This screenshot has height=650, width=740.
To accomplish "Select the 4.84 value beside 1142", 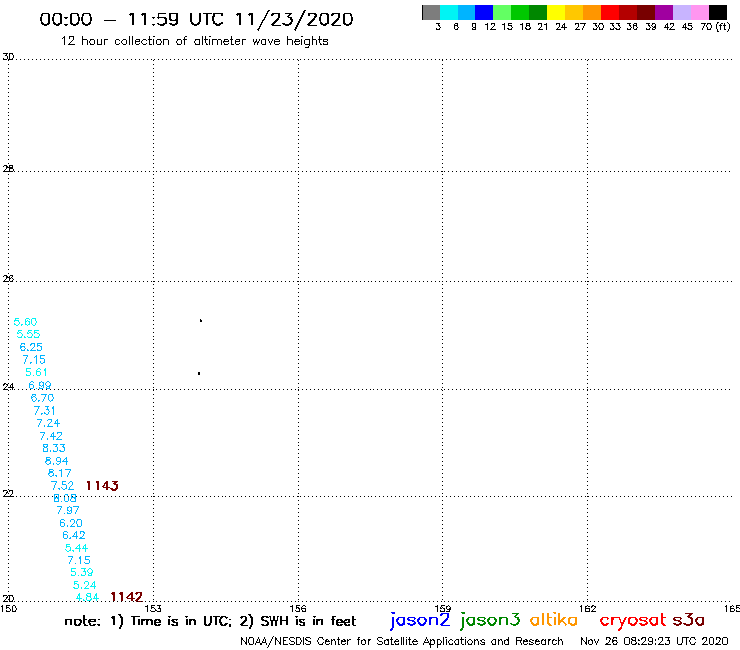I will pos(87,597).
